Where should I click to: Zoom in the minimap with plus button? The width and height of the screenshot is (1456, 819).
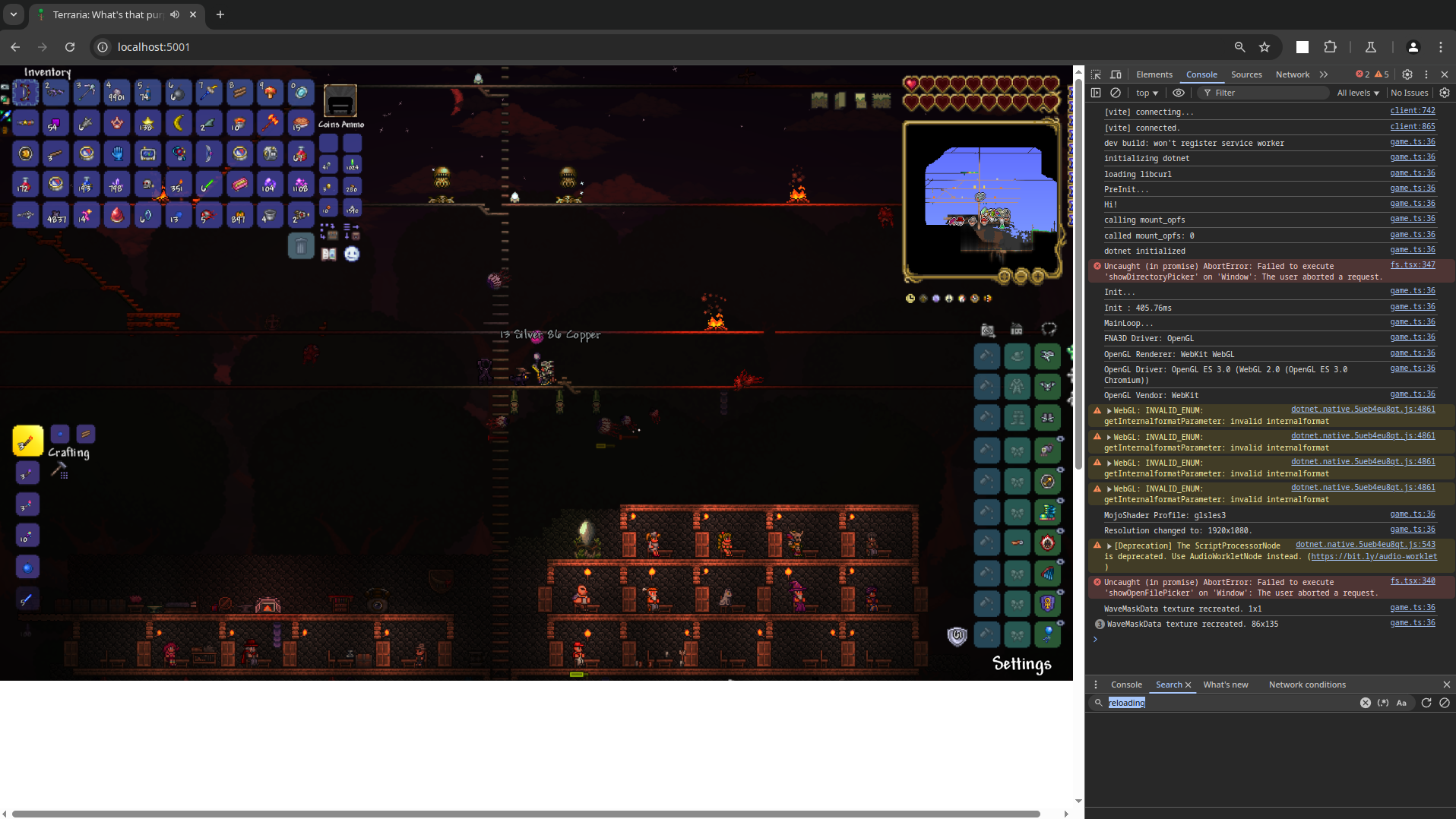tap(1038, 276)
